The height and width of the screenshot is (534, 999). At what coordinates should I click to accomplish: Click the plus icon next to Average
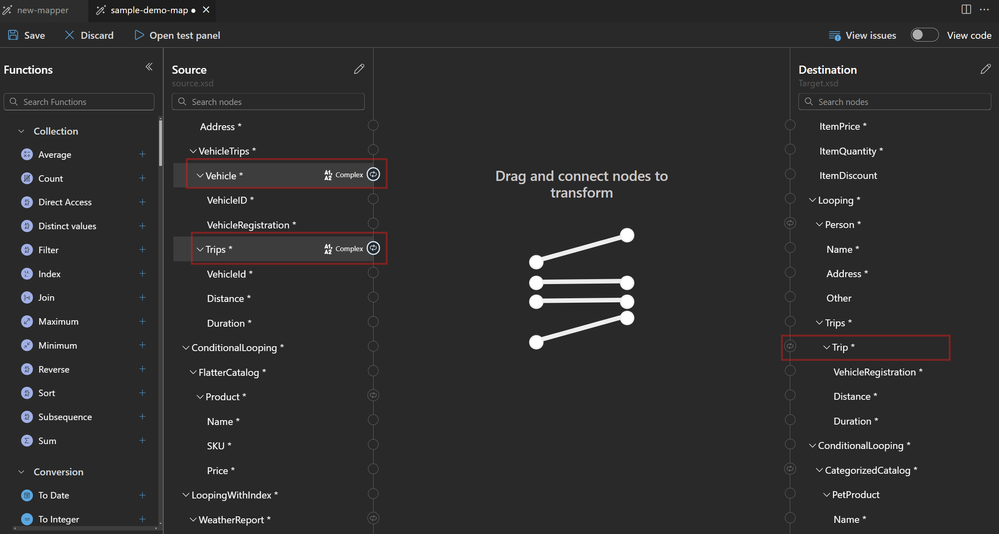142,155
